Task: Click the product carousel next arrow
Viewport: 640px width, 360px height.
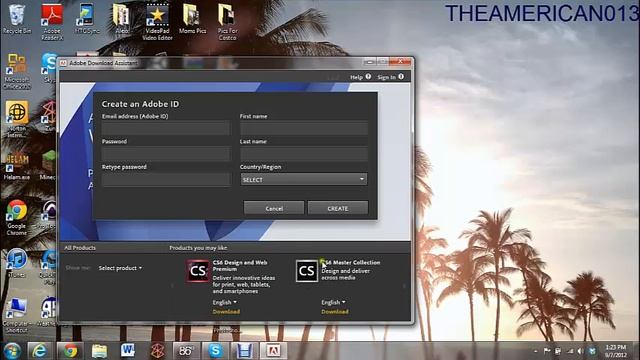Action: [x=404, y=286]
